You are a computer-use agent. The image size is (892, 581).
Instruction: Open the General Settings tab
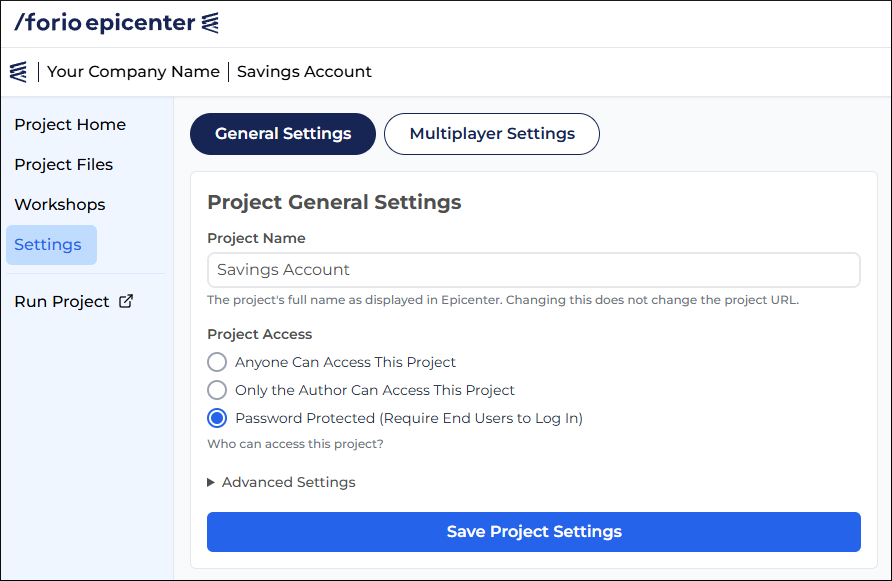tap(283, 134)
